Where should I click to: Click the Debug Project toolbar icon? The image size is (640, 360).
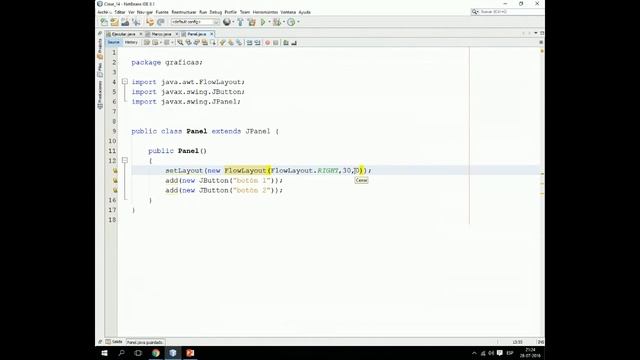pos(277,22)
